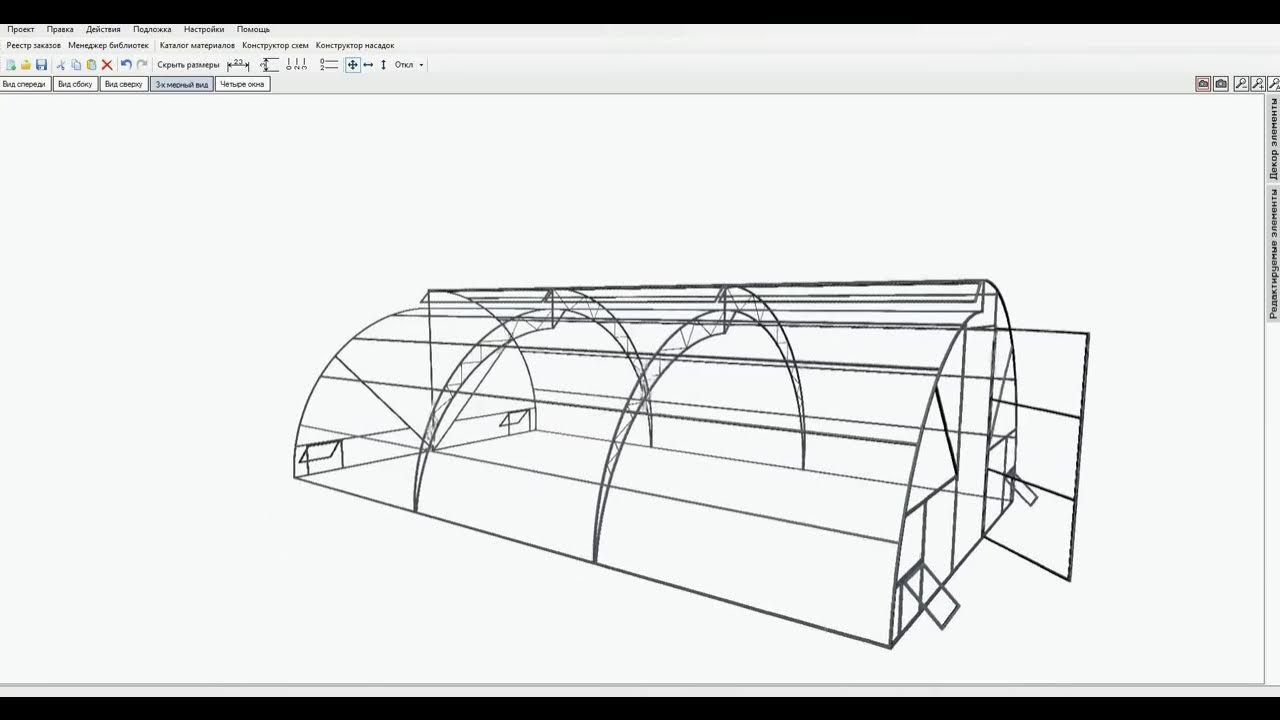This screenshot has height=720, width=1280.
Task: Switch to Четыре окна layout
Action: point(243,84)
